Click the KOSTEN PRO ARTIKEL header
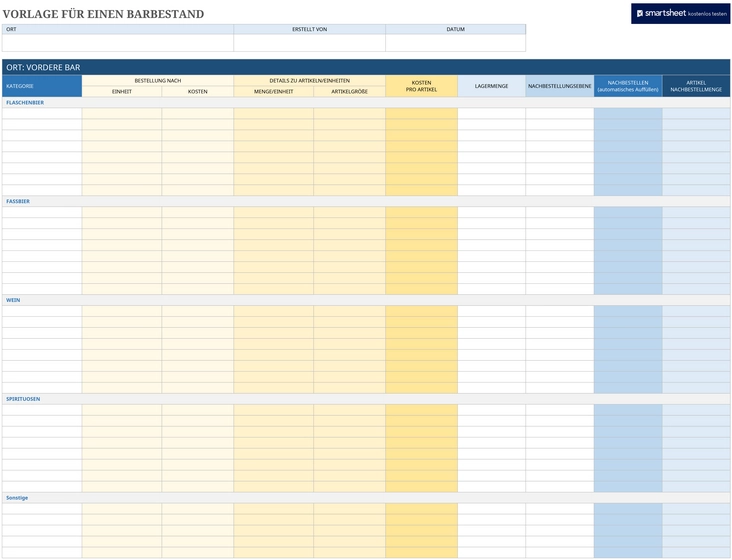 click(422, 86)
